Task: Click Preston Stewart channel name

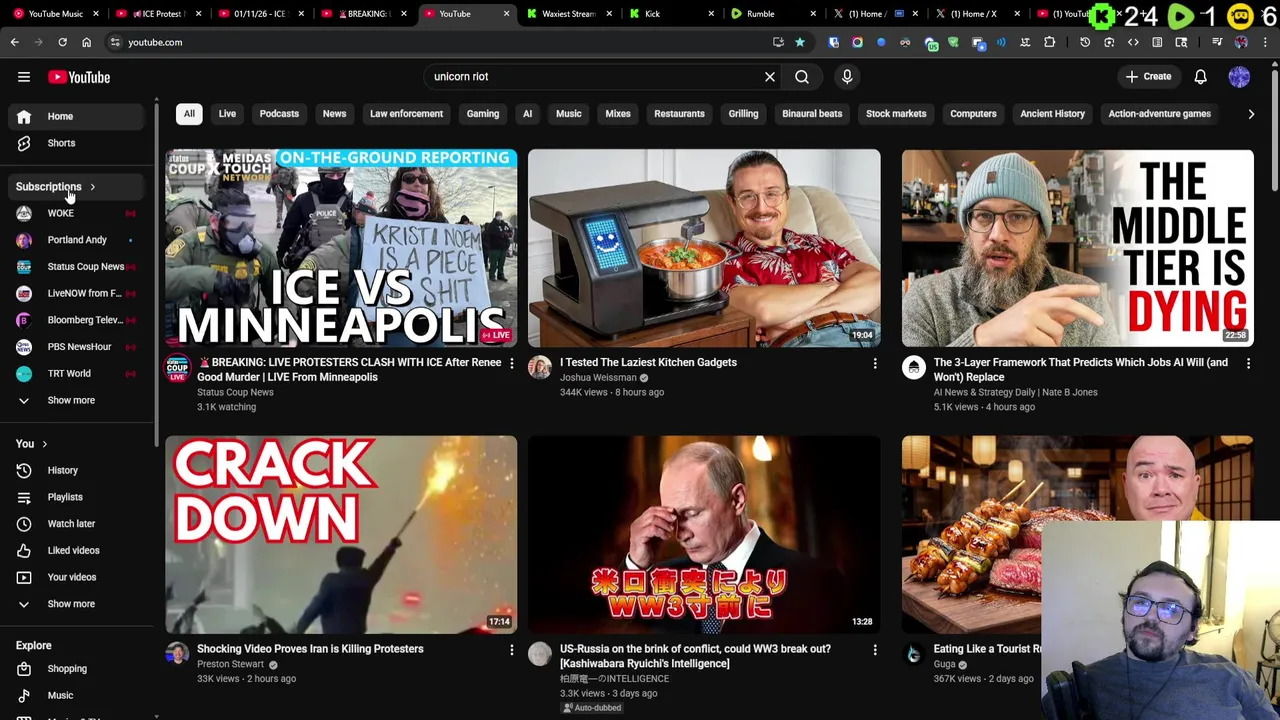Action: pyautogui.click(x=230, y=664)
